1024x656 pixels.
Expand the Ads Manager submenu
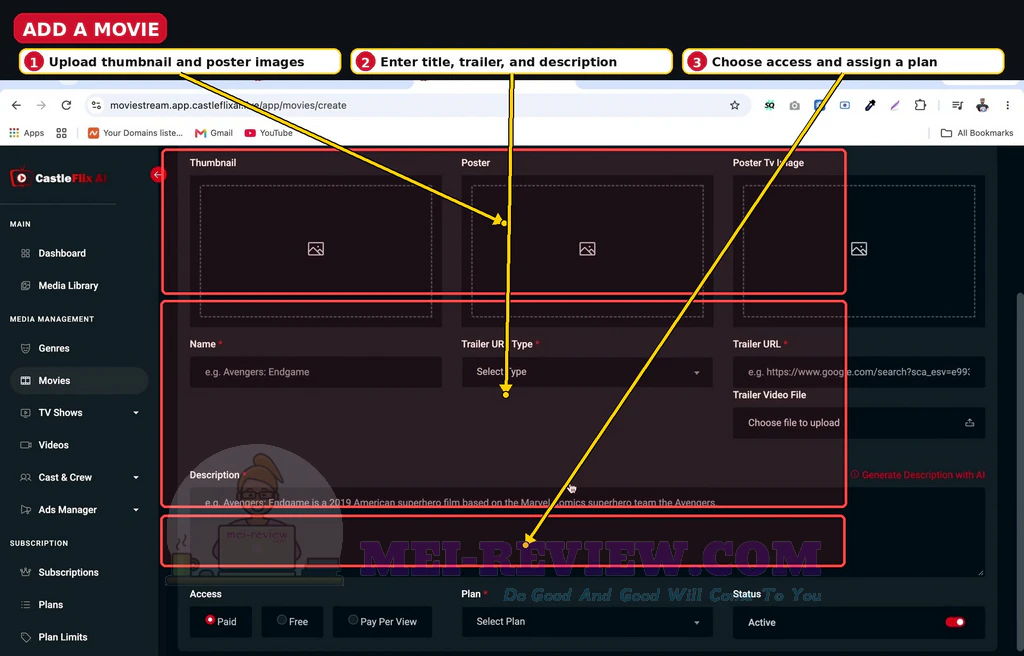point(136,510)
